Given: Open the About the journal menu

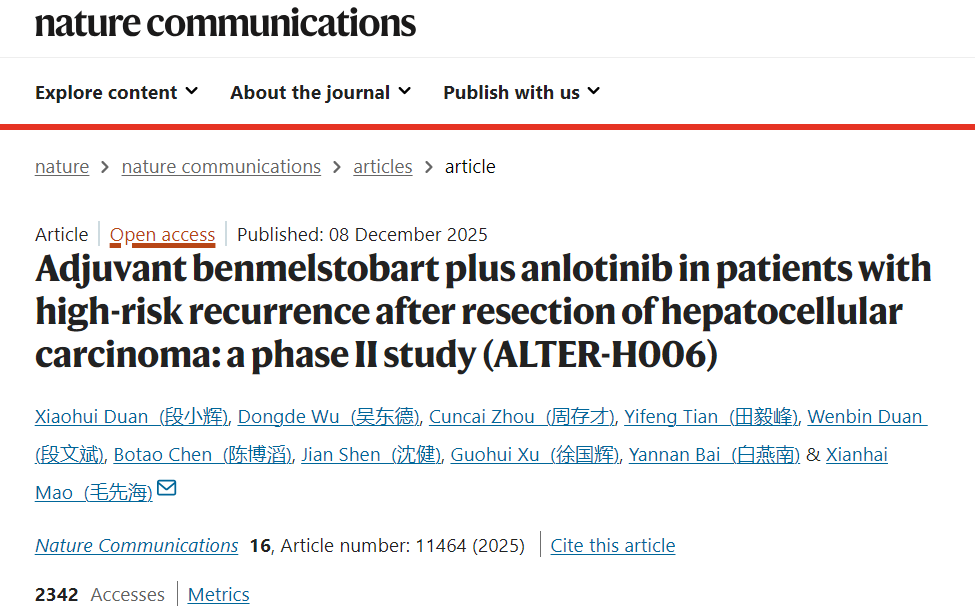Looking at the screenshot, I should 320,92.
